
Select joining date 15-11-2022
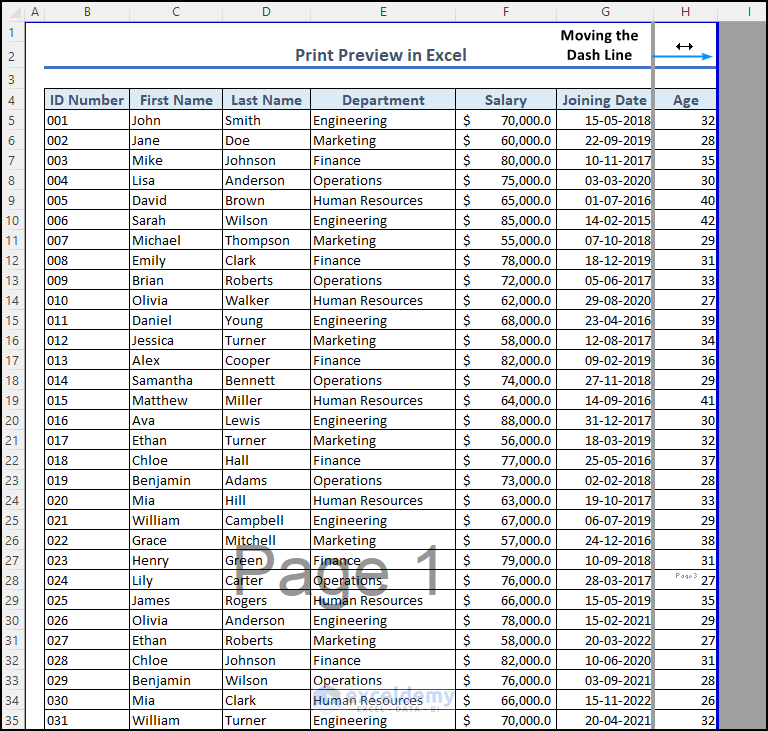click(x=604, y=701)
